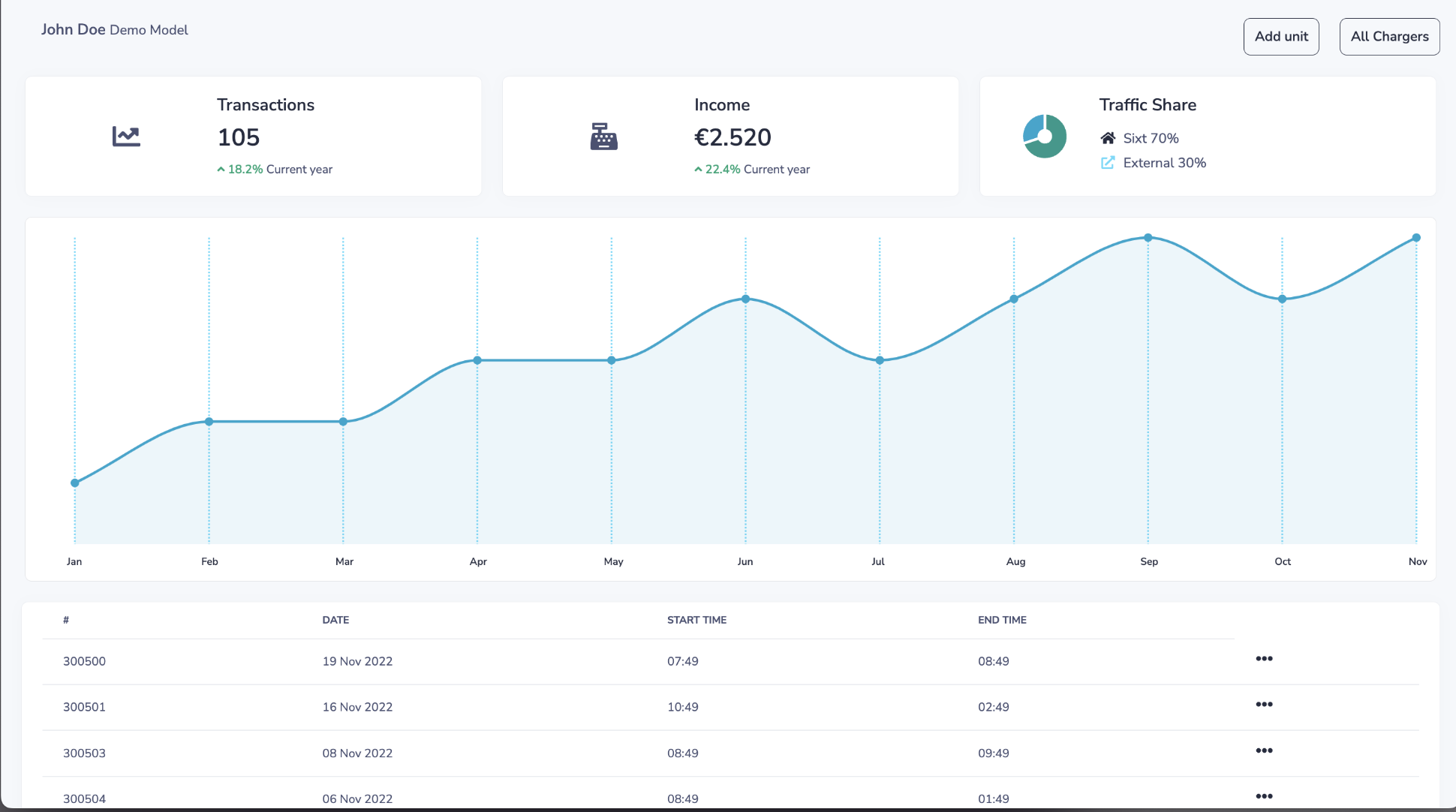Click the Jan data point on chart
Image resolution: width=1456 pixels, height=812 pixels.
coord(75,483)
